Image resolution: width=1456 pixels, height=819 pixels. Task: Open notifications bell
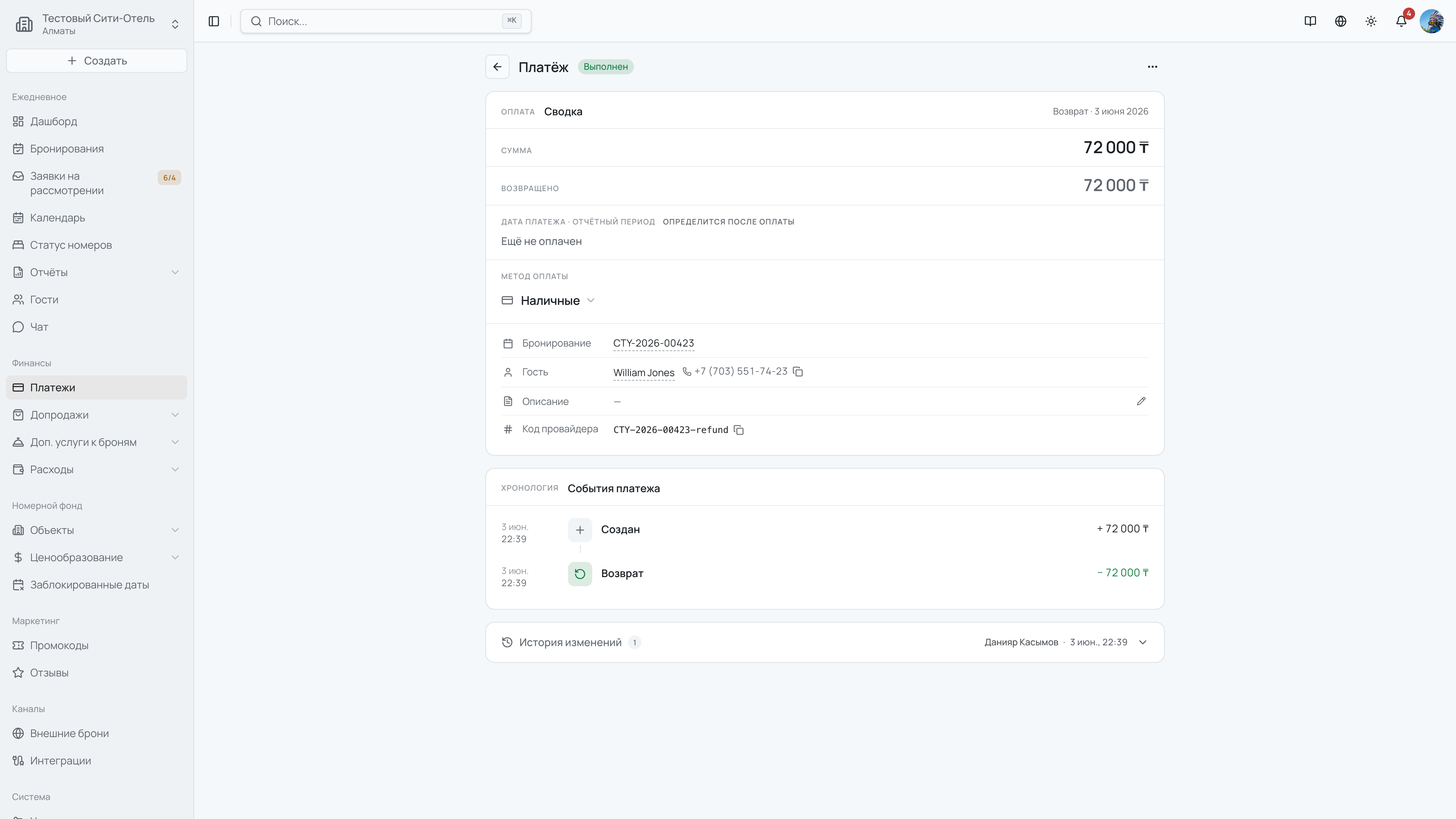click(x=1401, y=21)
